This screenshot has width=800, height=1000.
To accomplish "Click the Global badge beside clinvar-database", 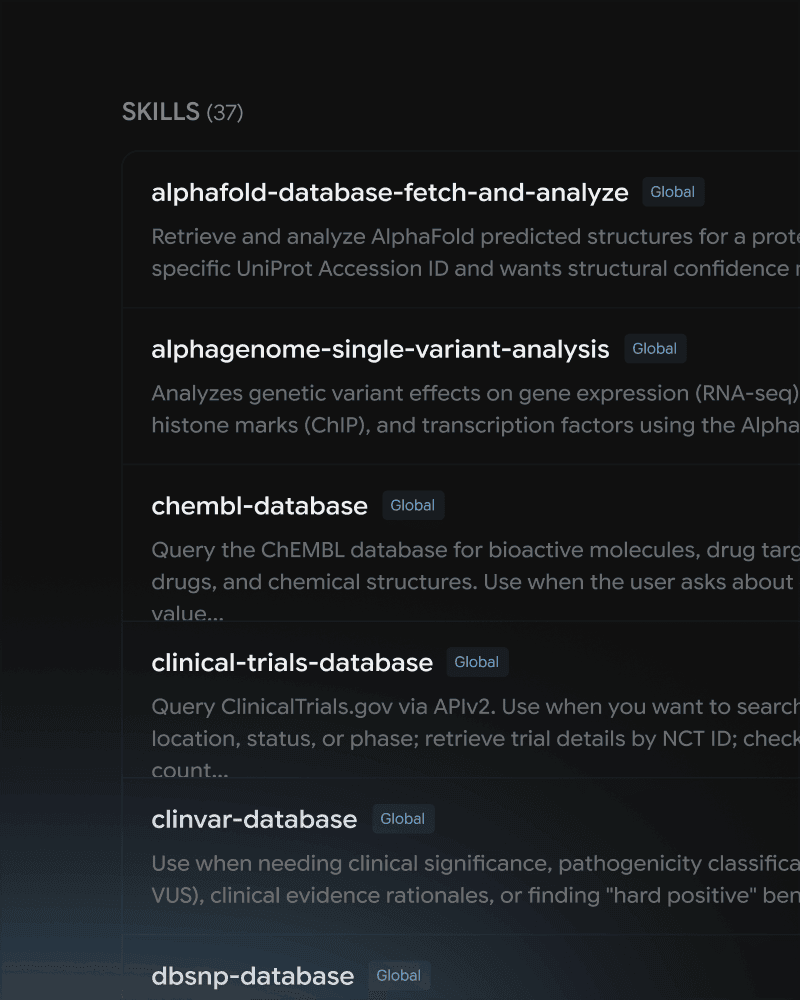I will [x=403, y=819].
